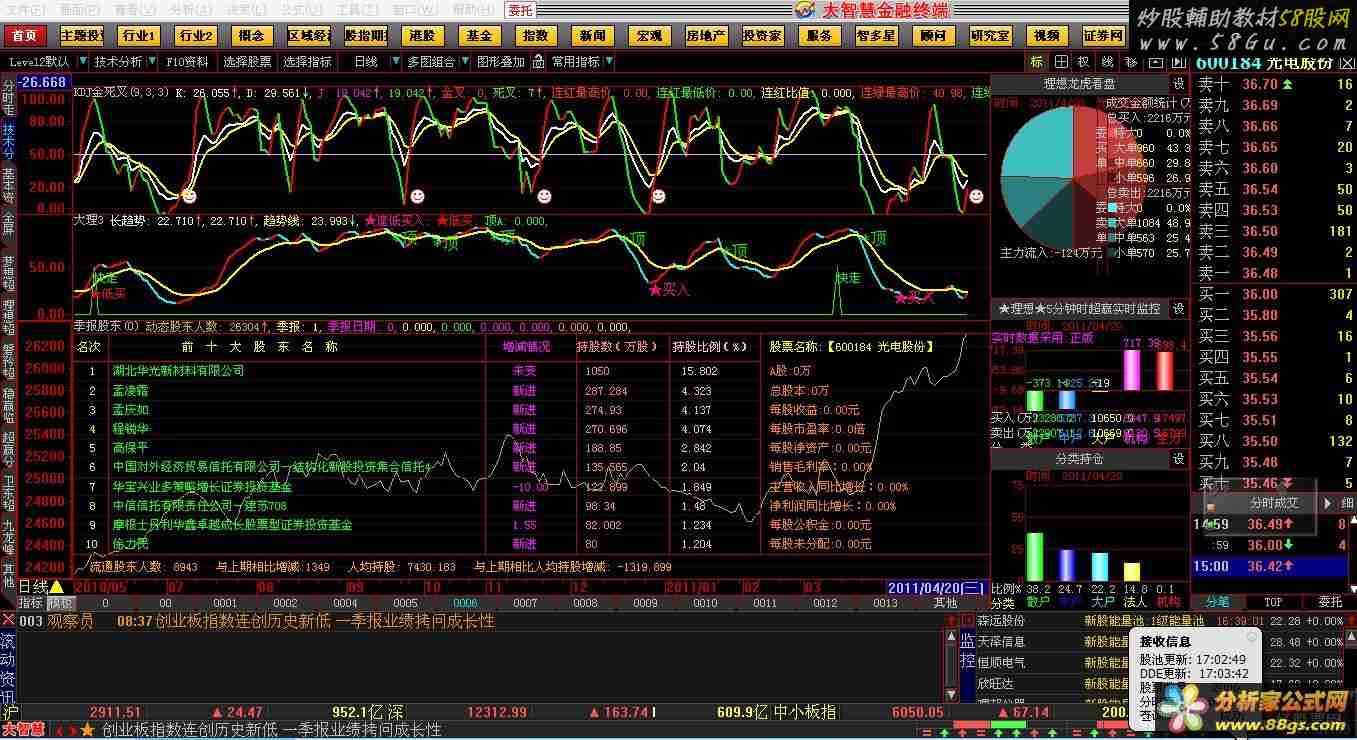Open the 首页 home page button
Screen dimensions: 1357x740
pos(24,36)
